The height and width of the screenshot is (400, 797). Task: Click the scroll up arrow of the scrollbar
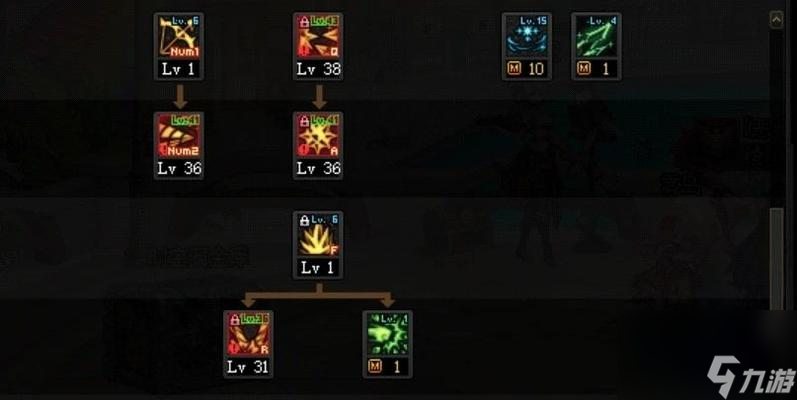click(776, 20)
